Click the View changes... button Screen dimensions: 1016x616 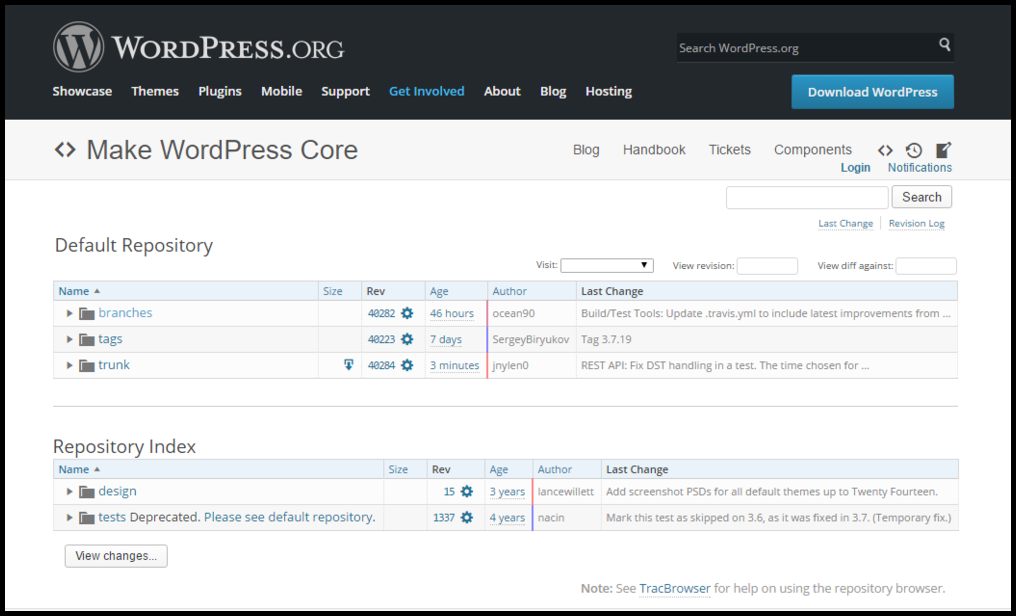coord(116,556)
